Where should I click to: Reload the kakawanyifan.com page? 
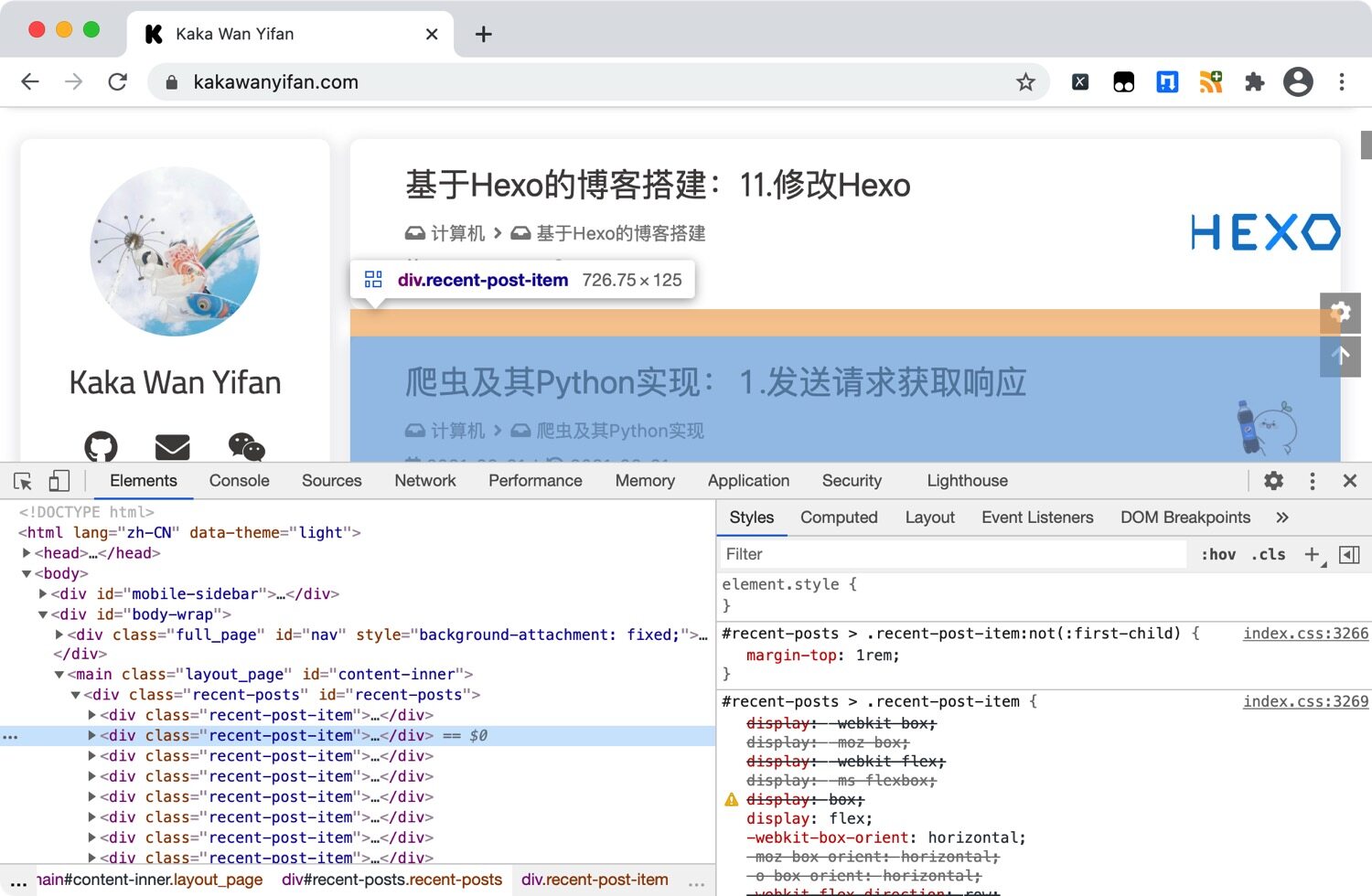tap(117, 82)
